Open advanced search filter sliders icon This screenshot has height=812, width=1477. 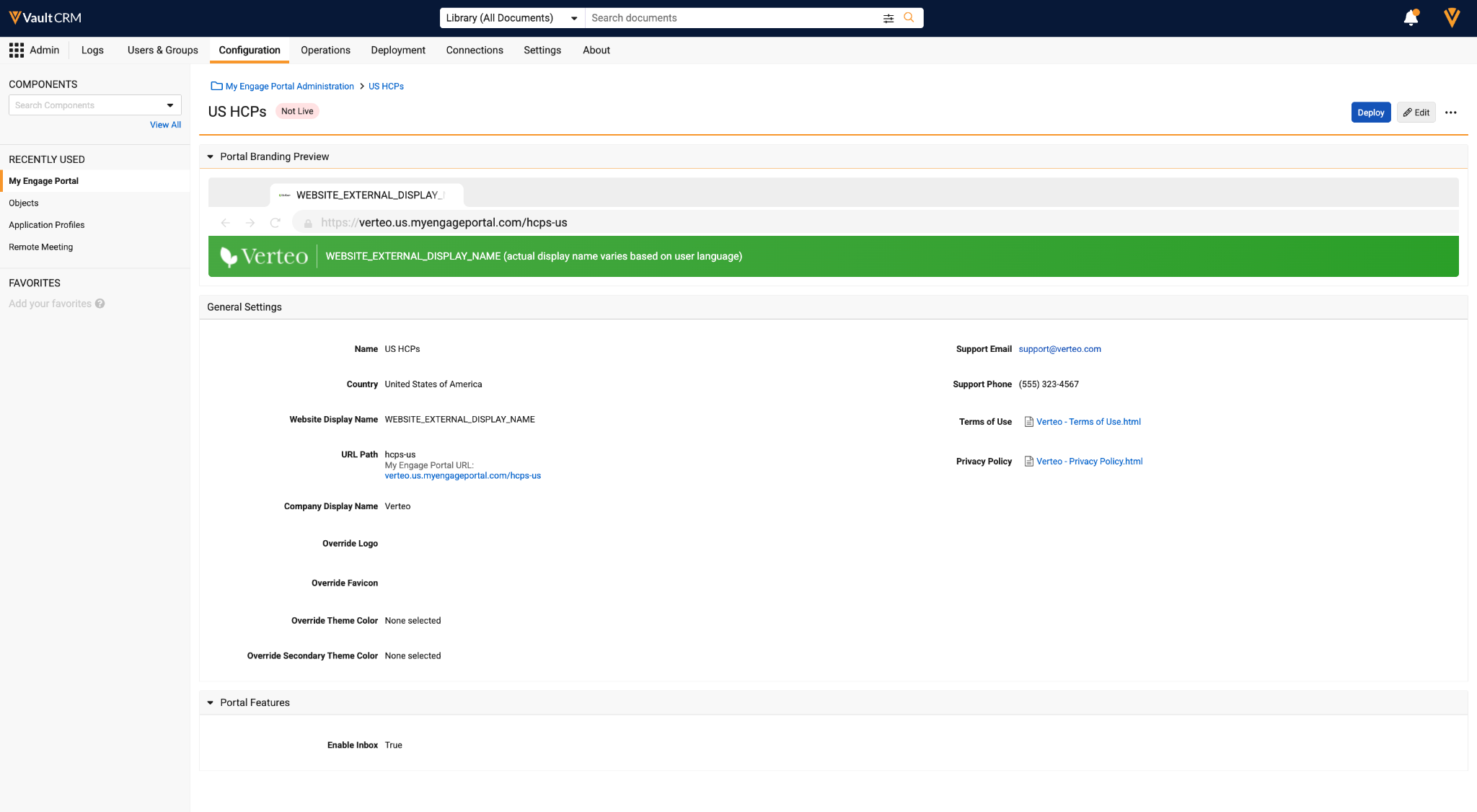(889, 18)
